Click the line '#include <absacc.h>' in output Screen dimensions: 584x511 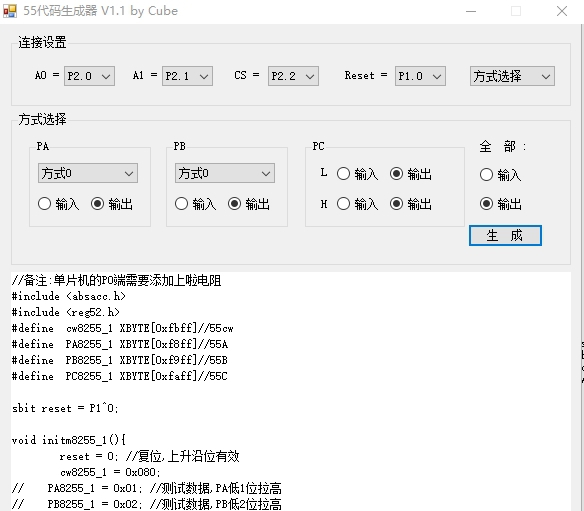point(69,296)
